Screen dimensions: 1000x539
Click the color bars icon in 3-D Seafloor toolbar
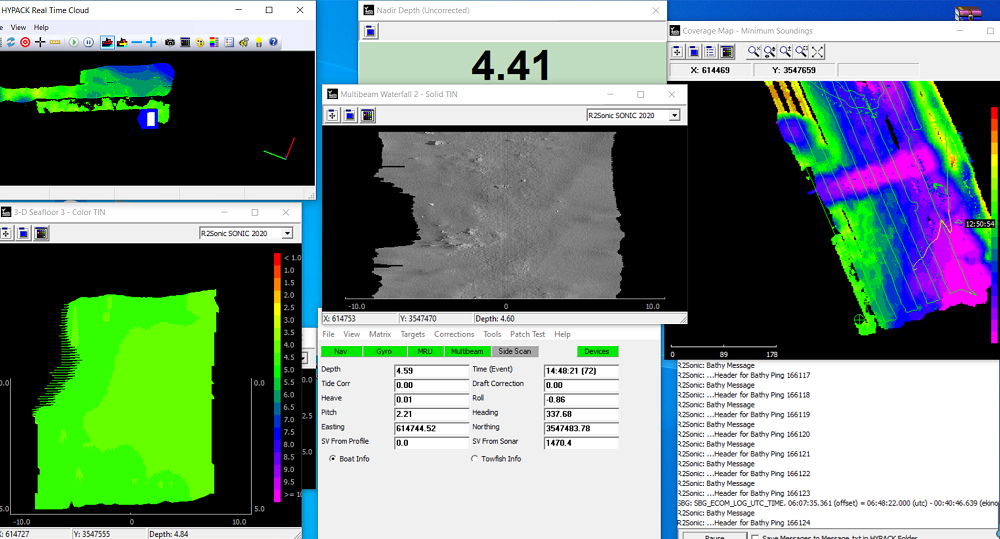point(41,233)
